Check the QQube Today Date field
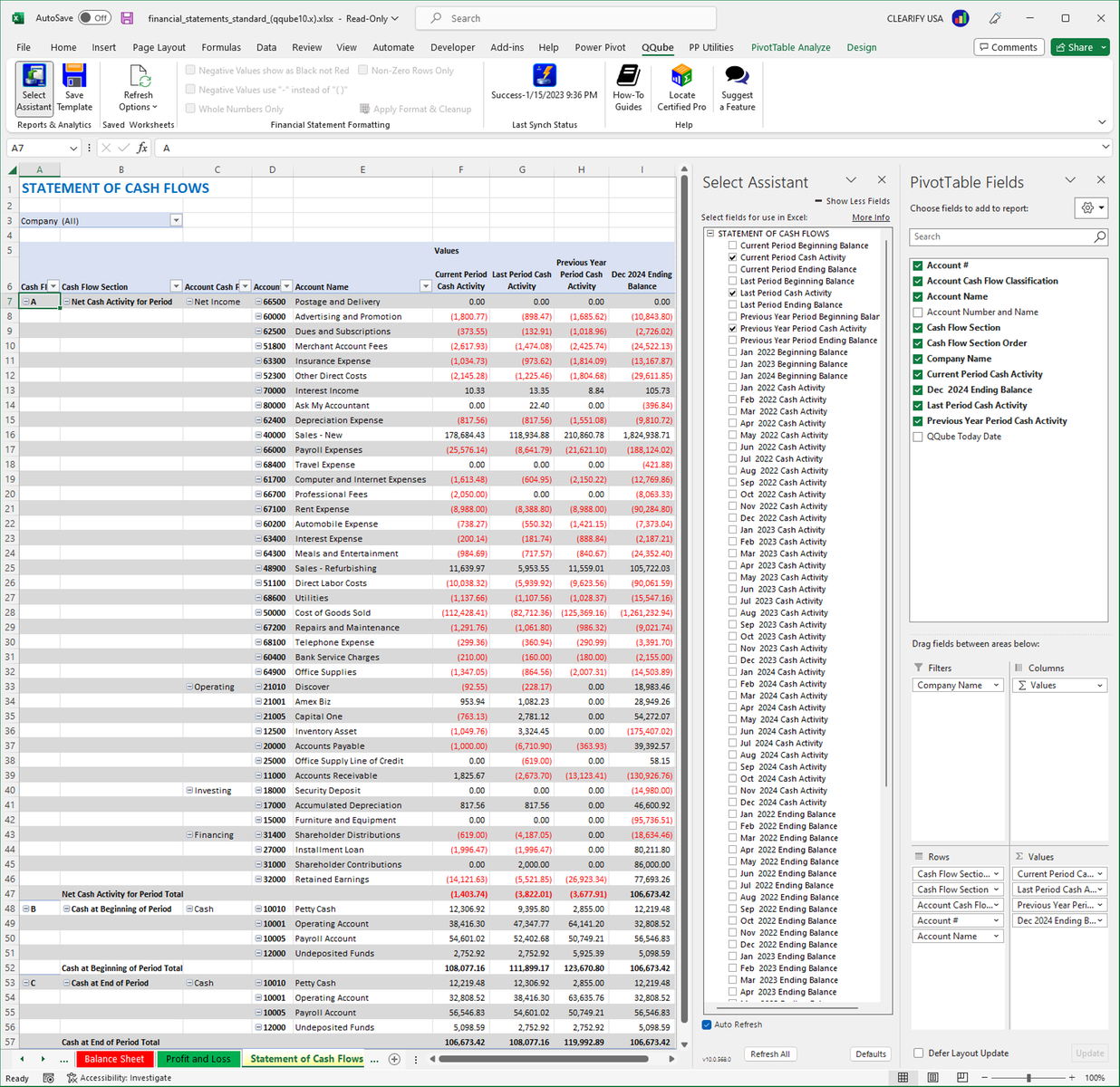This screenshot has width=1120, height=1087. point(918,437)
